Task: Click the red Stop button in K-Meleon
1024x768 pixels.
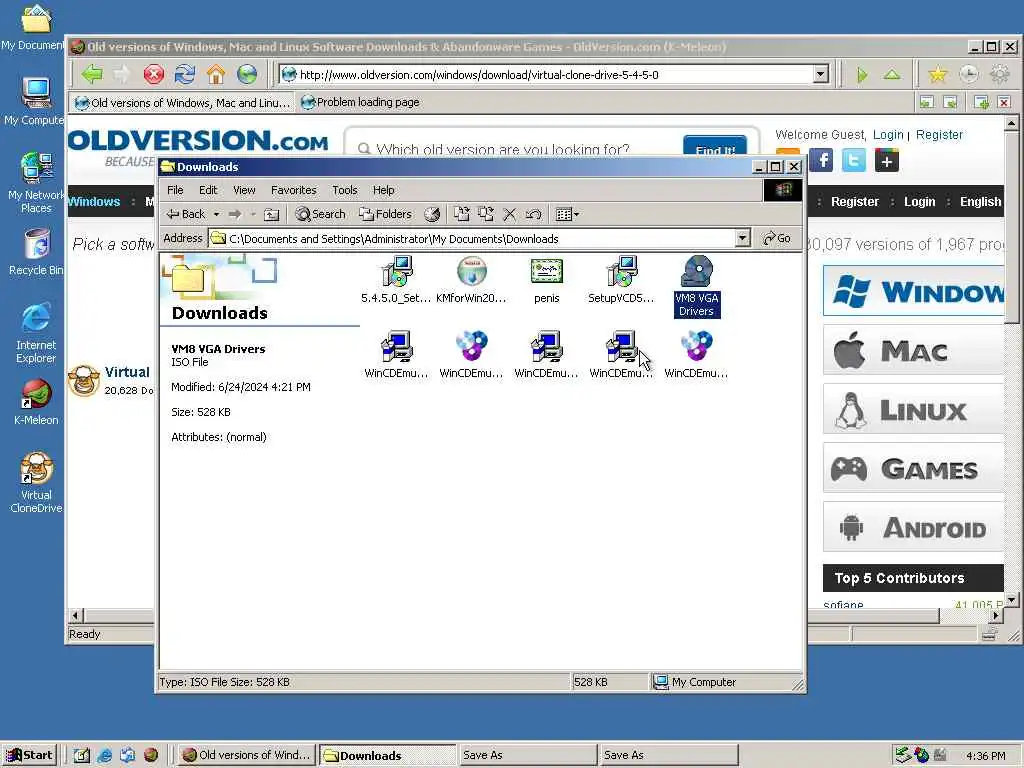Action: coord(153,74)
